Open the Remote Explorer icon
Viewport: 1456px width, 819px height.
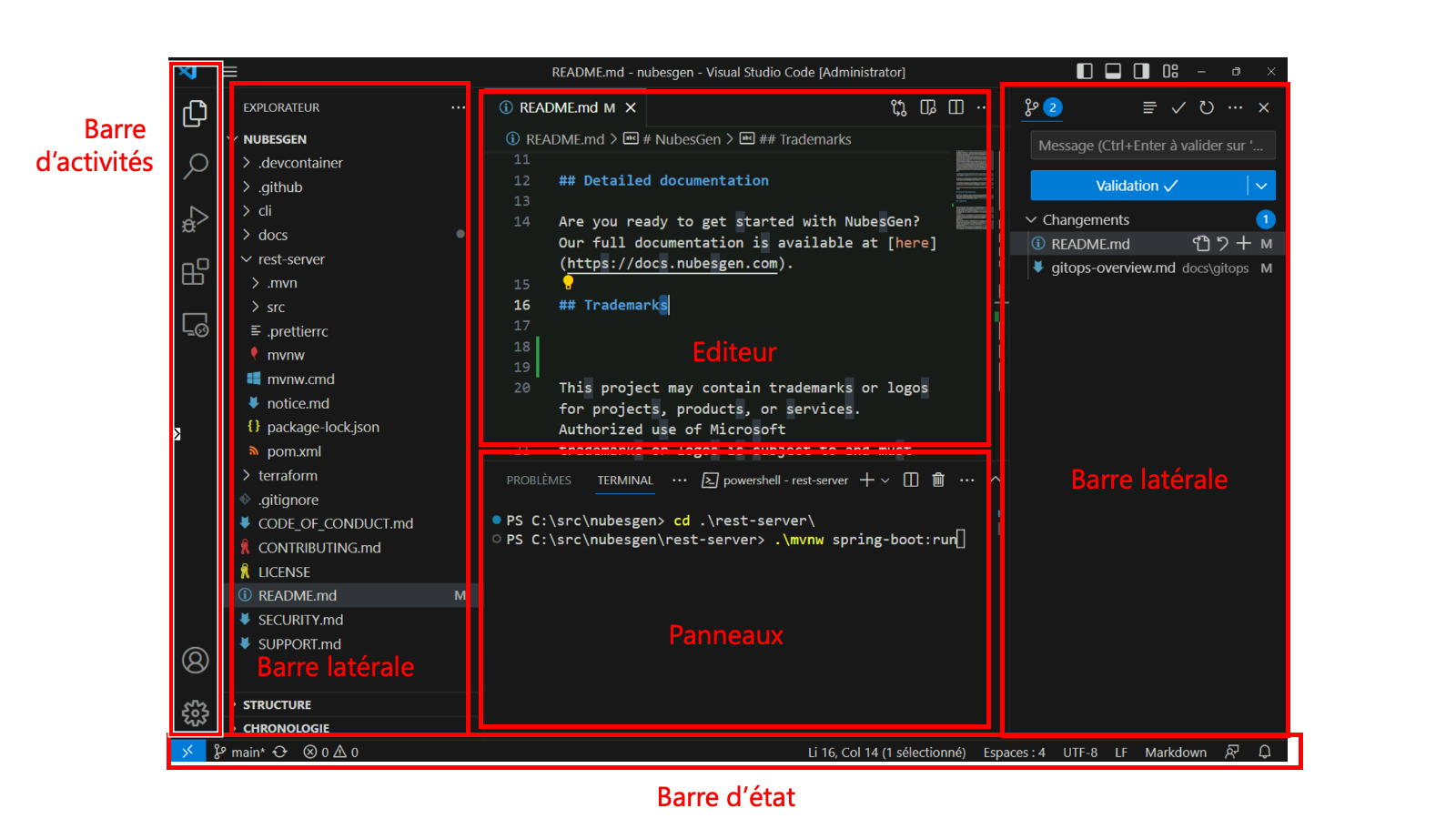click(195, 324)
